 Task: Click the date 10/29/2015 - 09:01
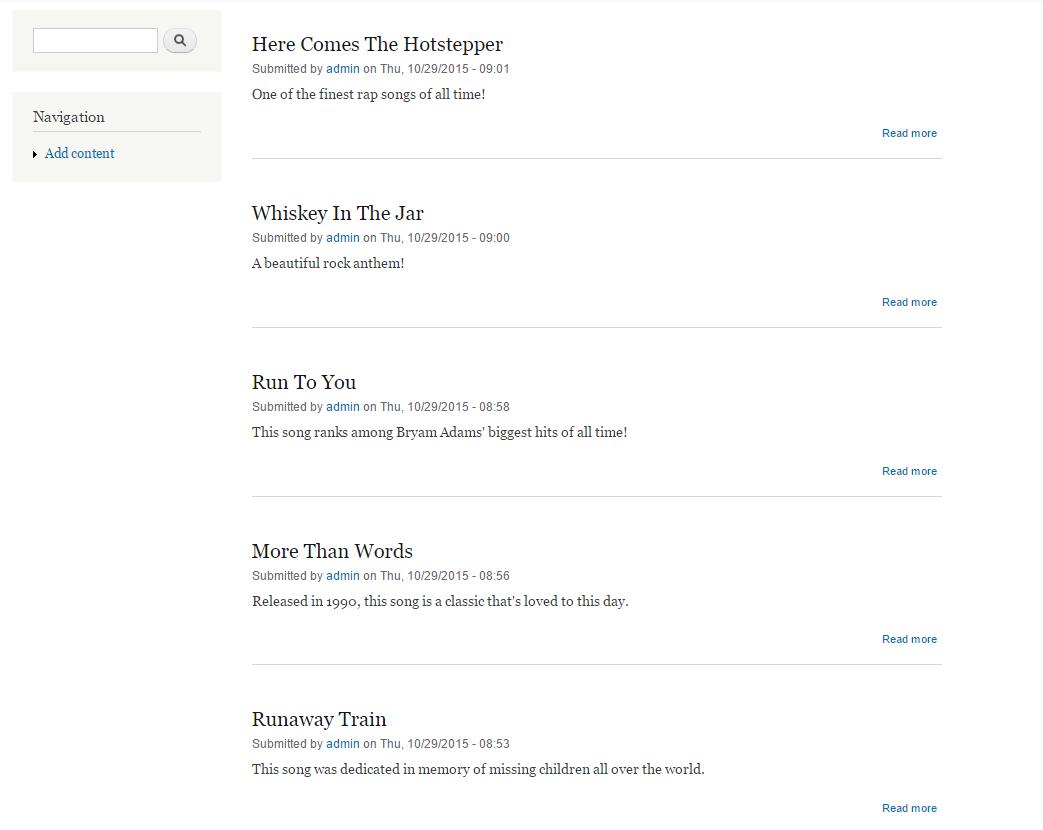458,69
